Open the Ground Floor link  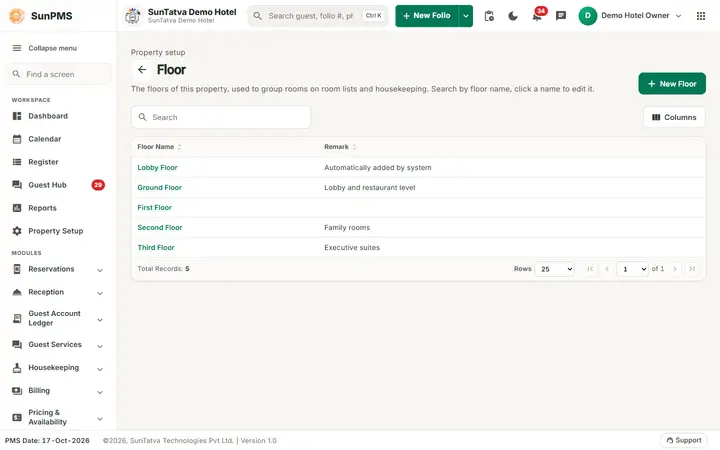pos(159,187)
